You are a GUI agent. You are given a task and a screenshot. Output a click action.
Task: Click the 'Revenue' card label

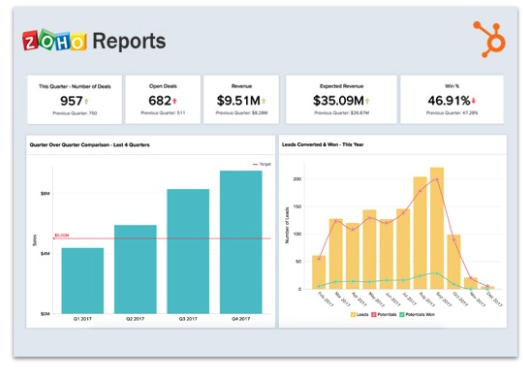pyautogui.click(x=241, y=86)
